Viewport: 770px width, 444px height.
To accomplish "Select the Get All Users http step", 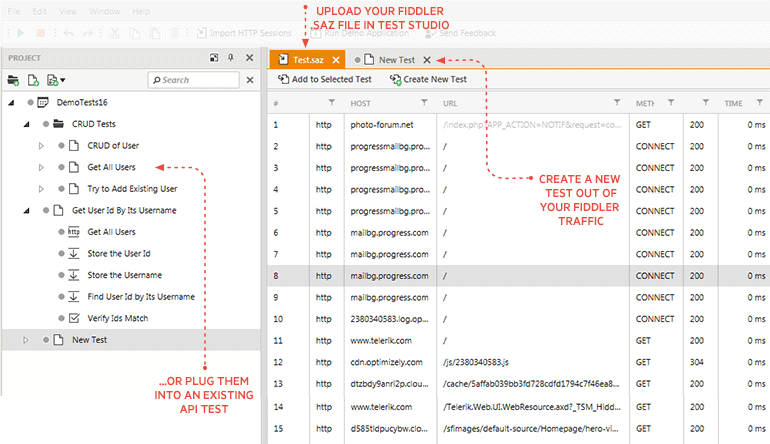I will click(x=111, y=232).
